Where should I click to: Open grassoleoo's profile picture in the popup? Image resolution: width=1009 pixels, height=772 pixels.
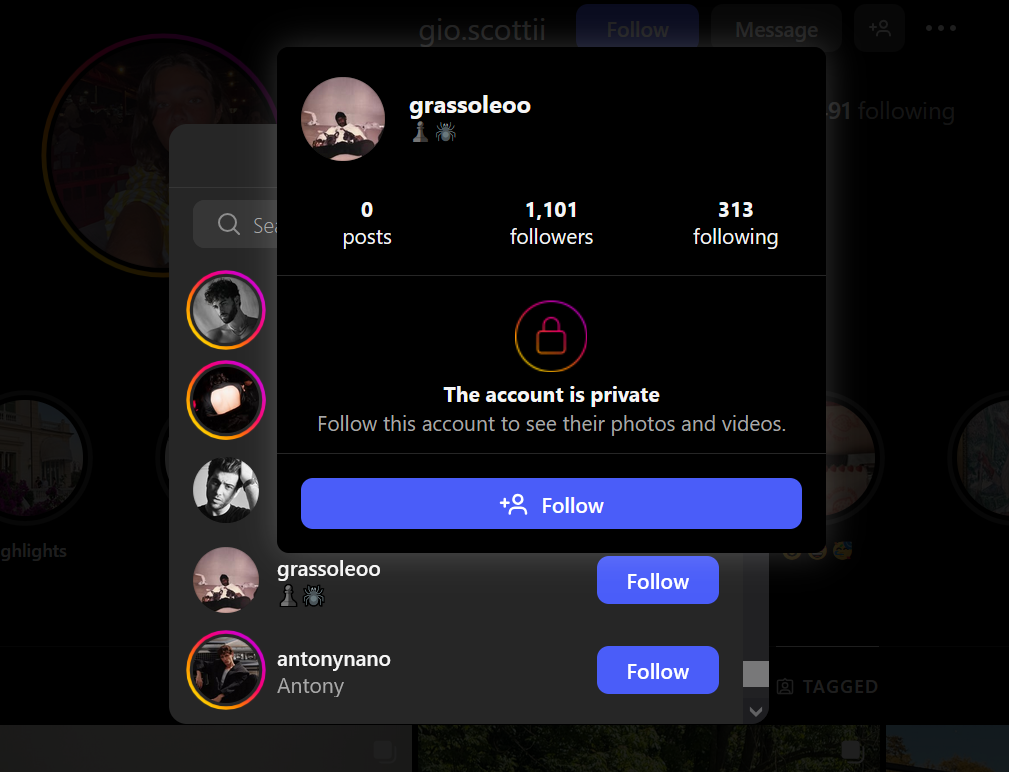(343, 119)
